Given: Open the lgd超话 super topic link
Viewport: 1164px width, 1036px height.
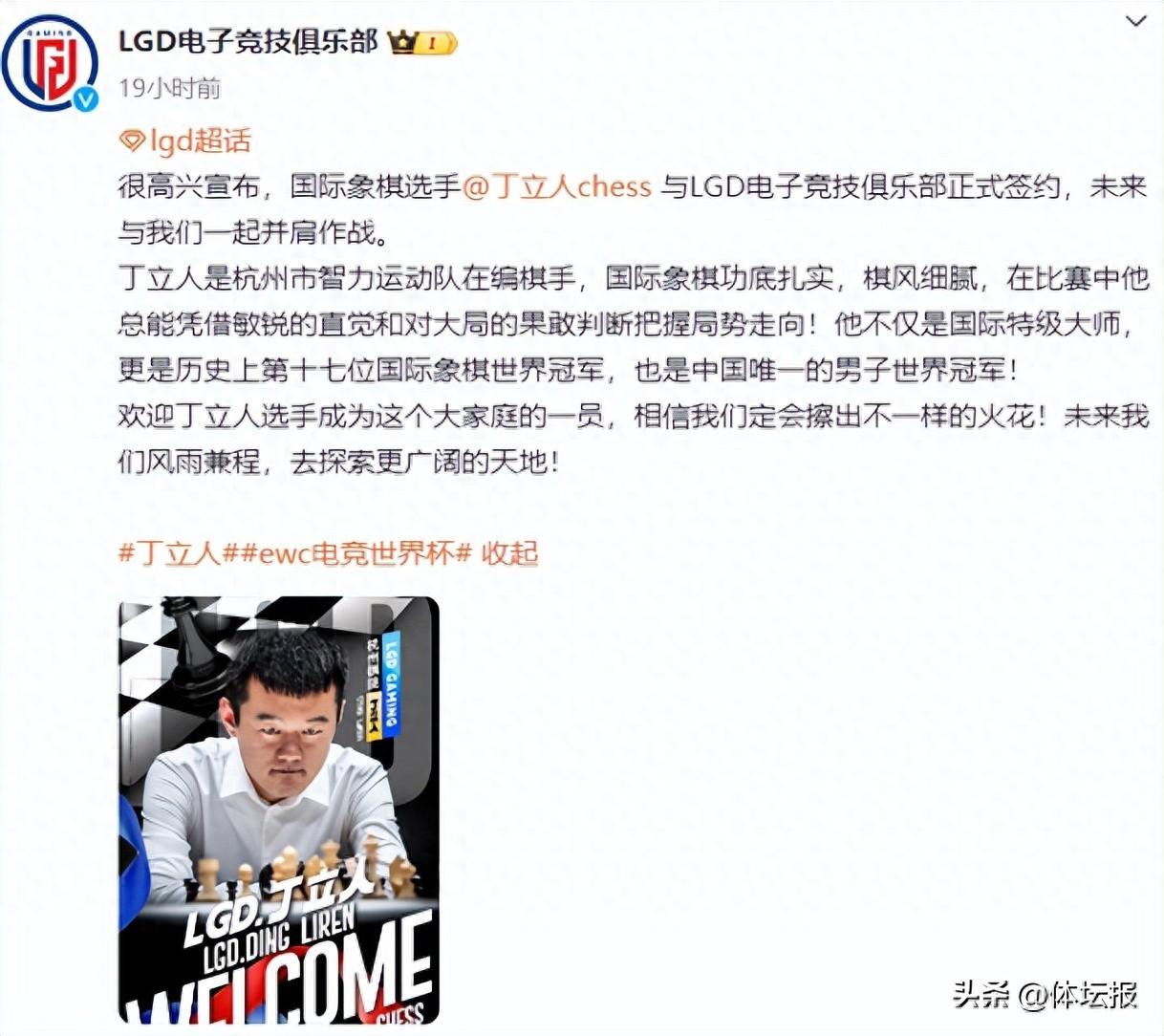Looking at the screenshot, I should (x=199, y=141).
